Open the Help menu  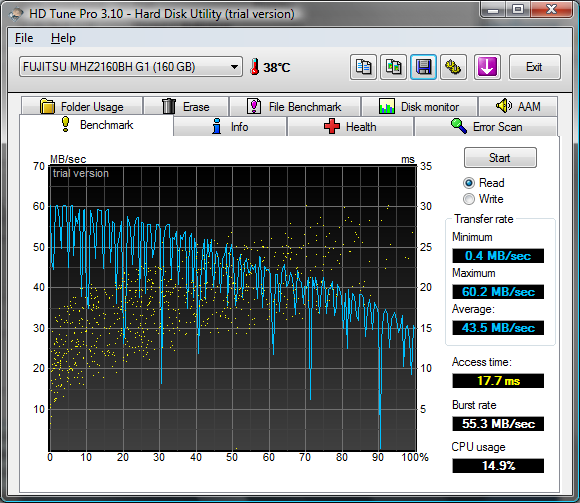pyautogui.click(x=63, y=38)
